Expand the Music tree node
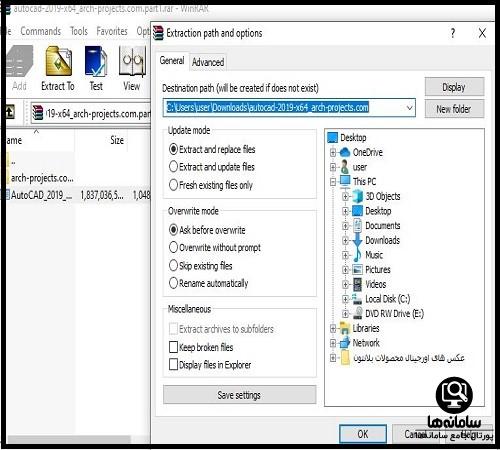 coord(345,255)
